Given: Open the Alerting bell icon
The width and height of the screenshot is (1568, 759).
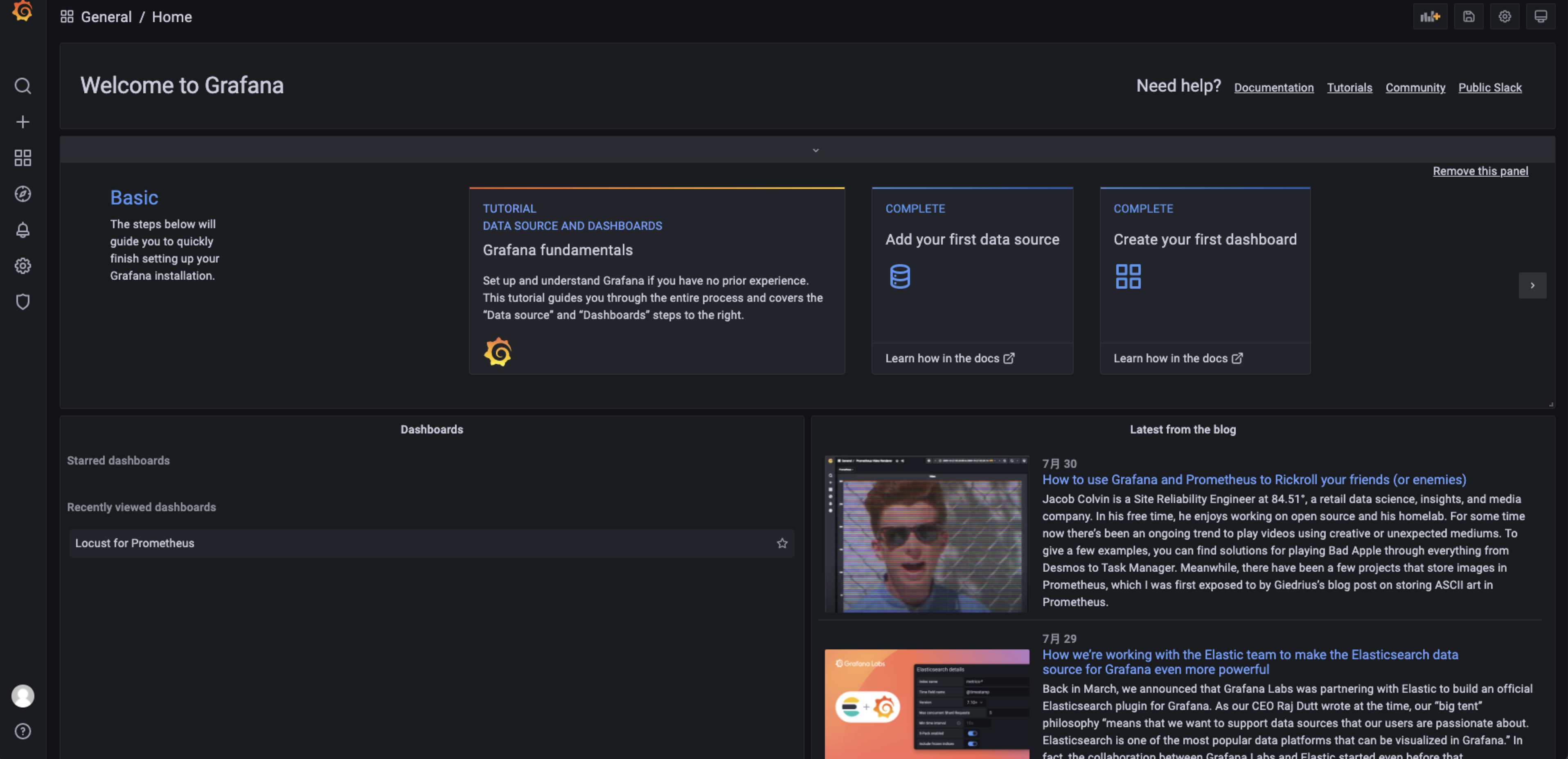Looking at the screenshot, I should 23,230.
